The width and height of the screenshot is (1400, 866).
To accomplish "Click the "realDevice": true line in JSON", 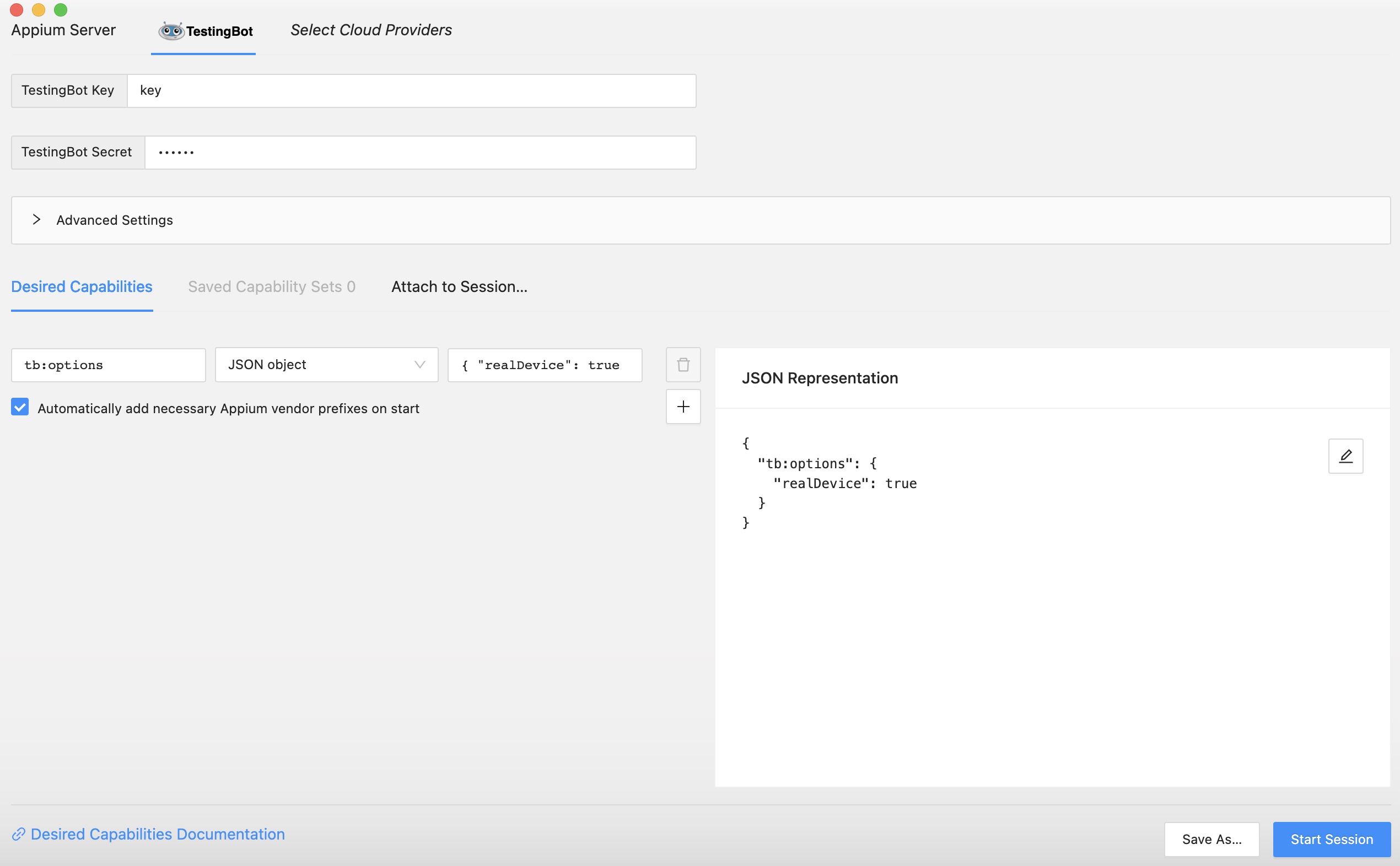I will pyautogui.click(x=845, y=483).
